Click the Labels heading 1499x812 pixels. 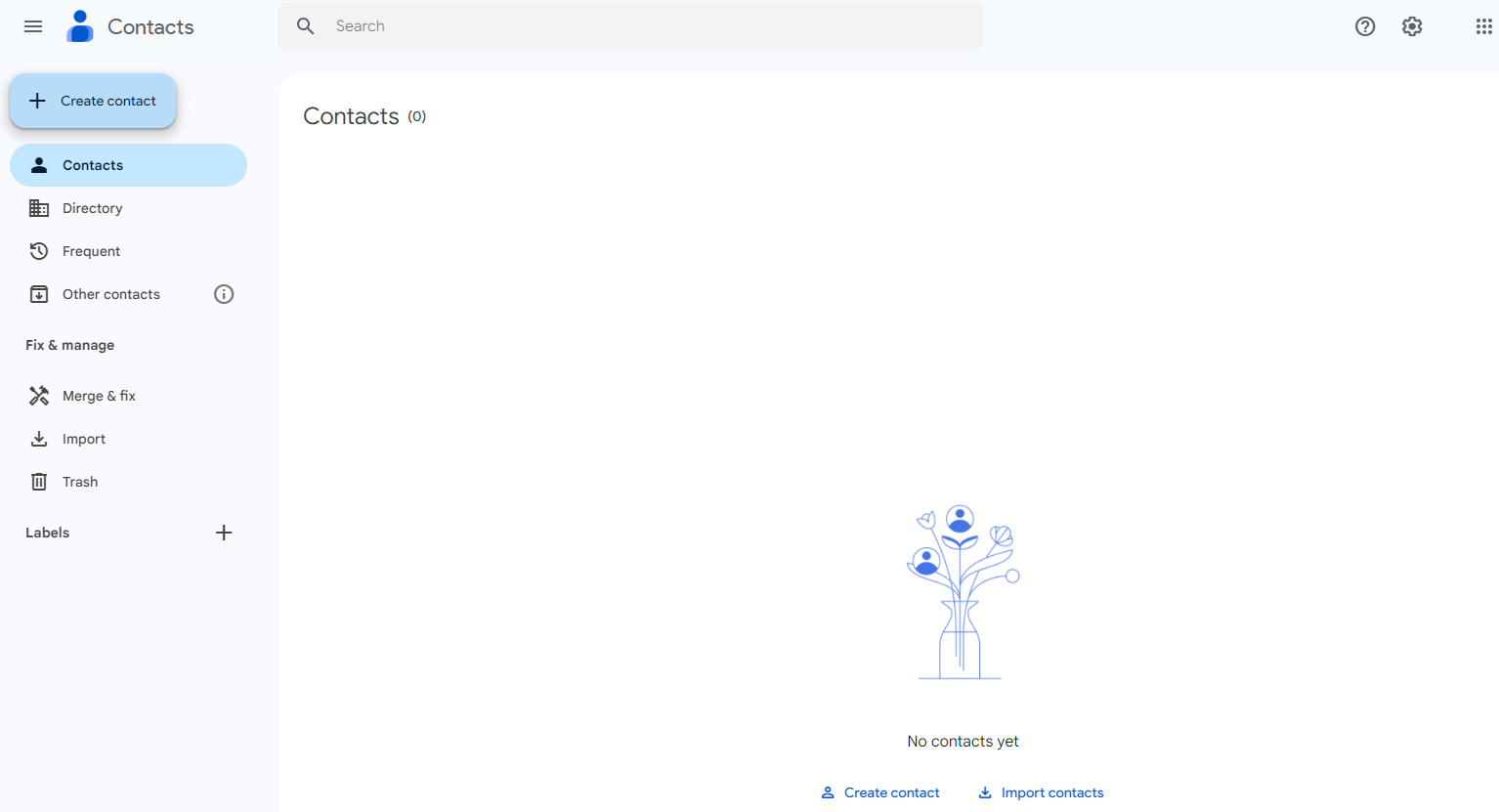[47, 533]
